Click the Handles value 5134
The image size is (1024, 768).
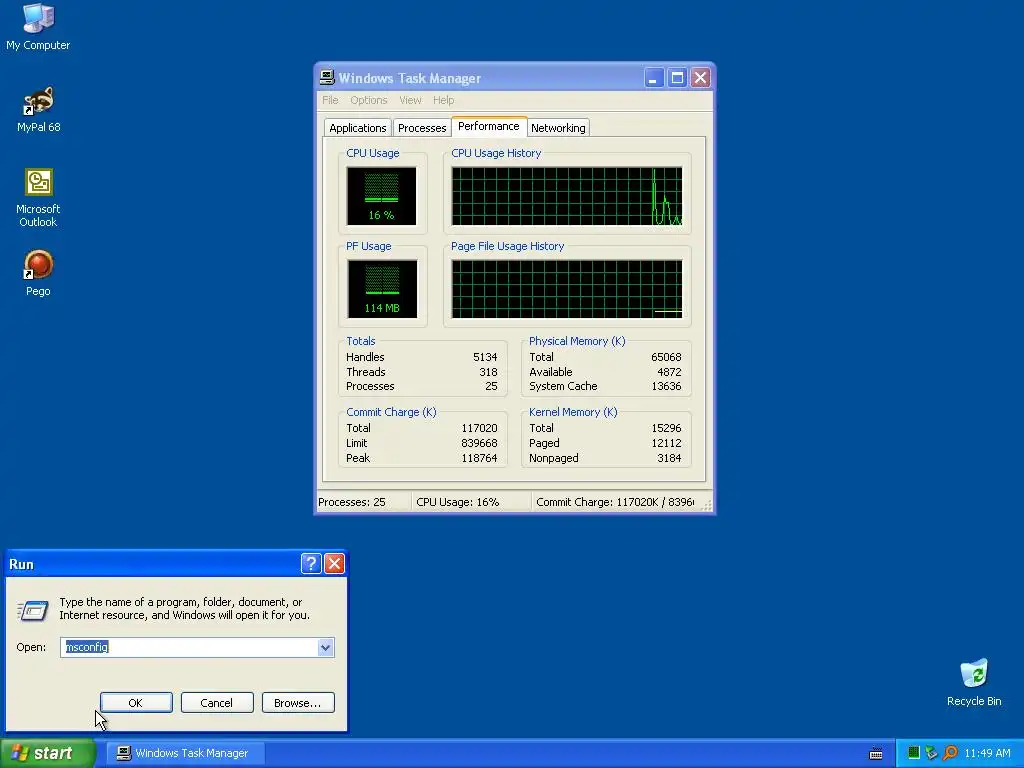tap(485, 357)
